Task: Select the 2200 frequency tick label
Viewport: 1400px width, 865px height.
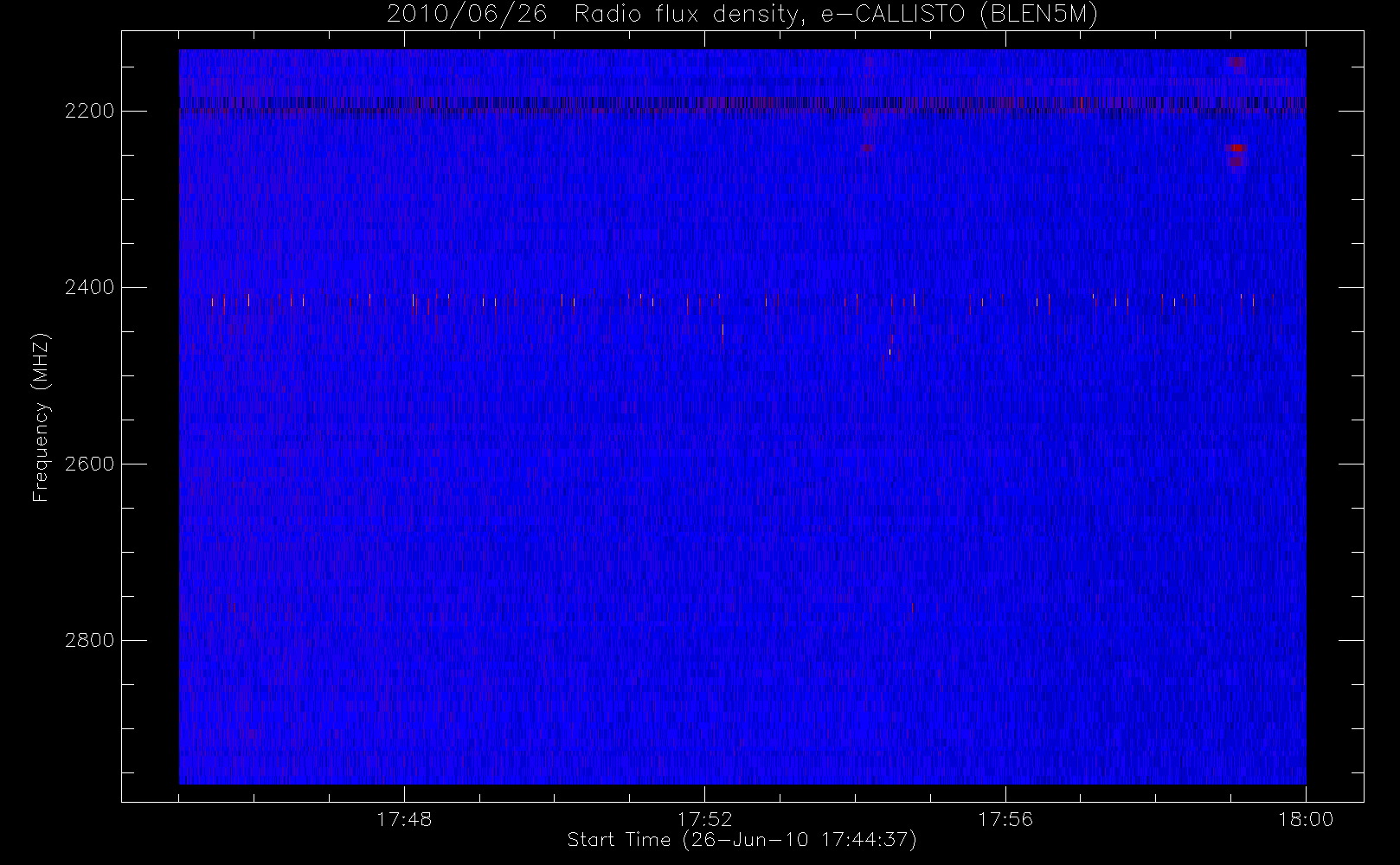Action: [x=89, y=112]
